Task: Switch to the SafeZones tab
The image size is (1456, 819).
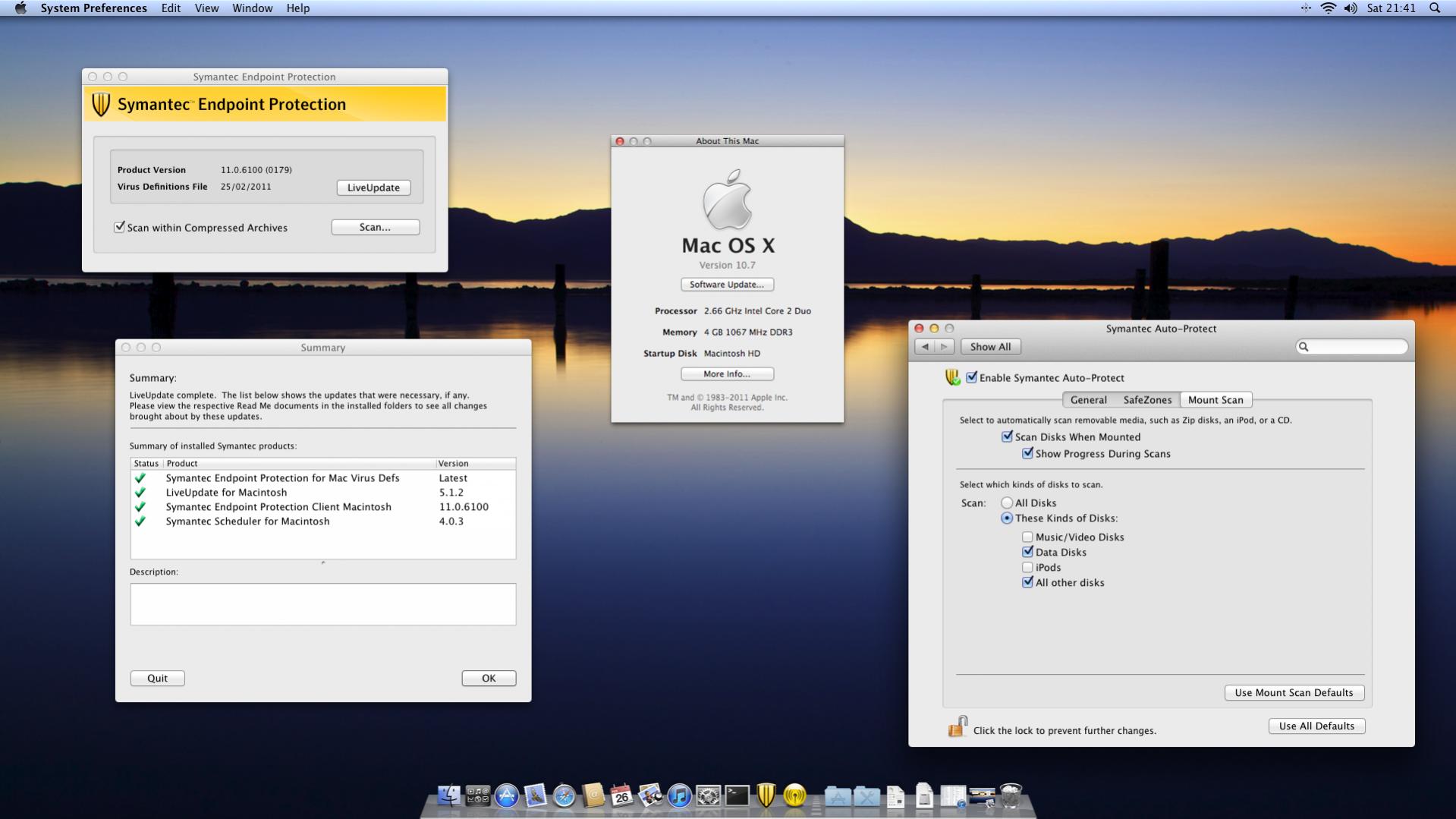Action: pyautogui.click(x=1147, y=400)
